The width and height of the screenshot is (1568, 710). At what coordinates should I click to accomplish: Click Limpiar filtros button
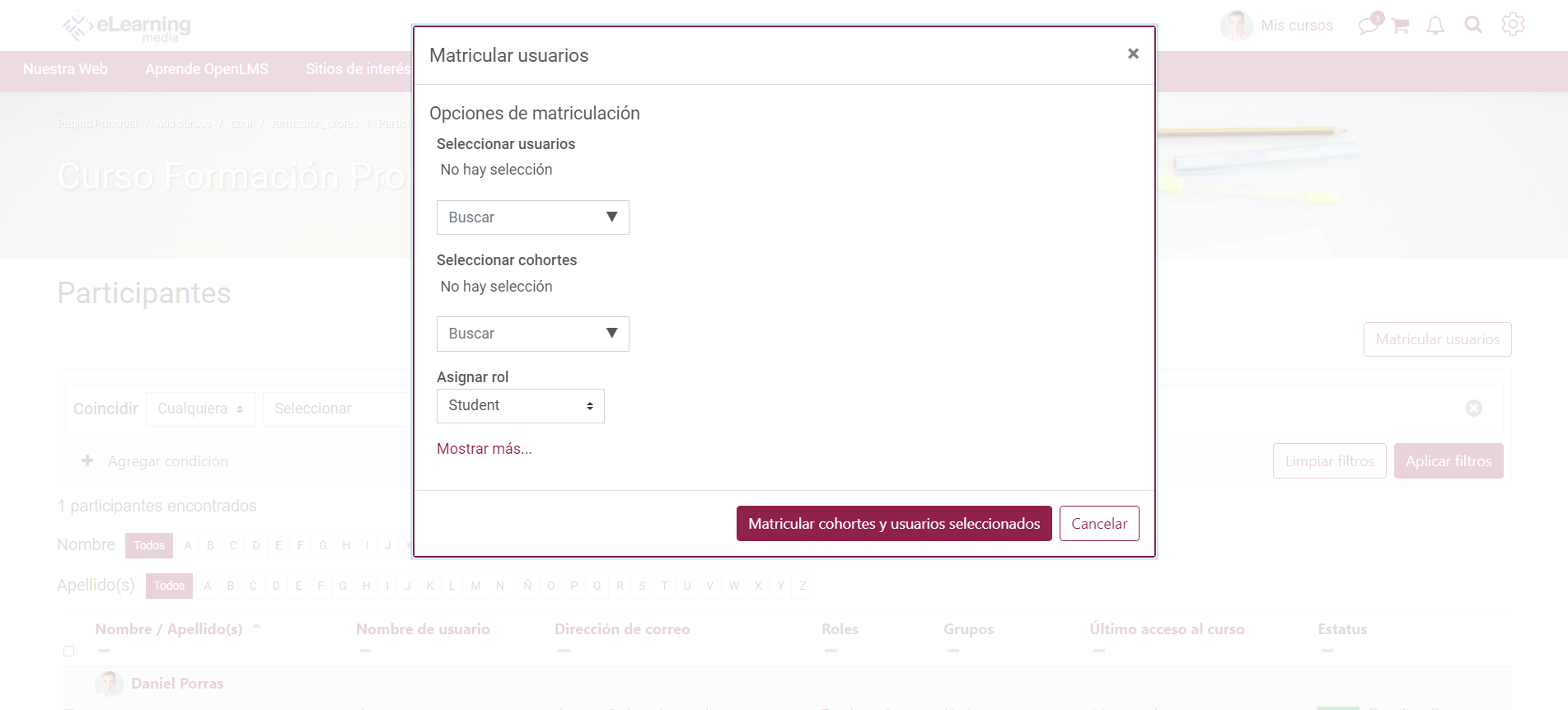coord(1329,461)
